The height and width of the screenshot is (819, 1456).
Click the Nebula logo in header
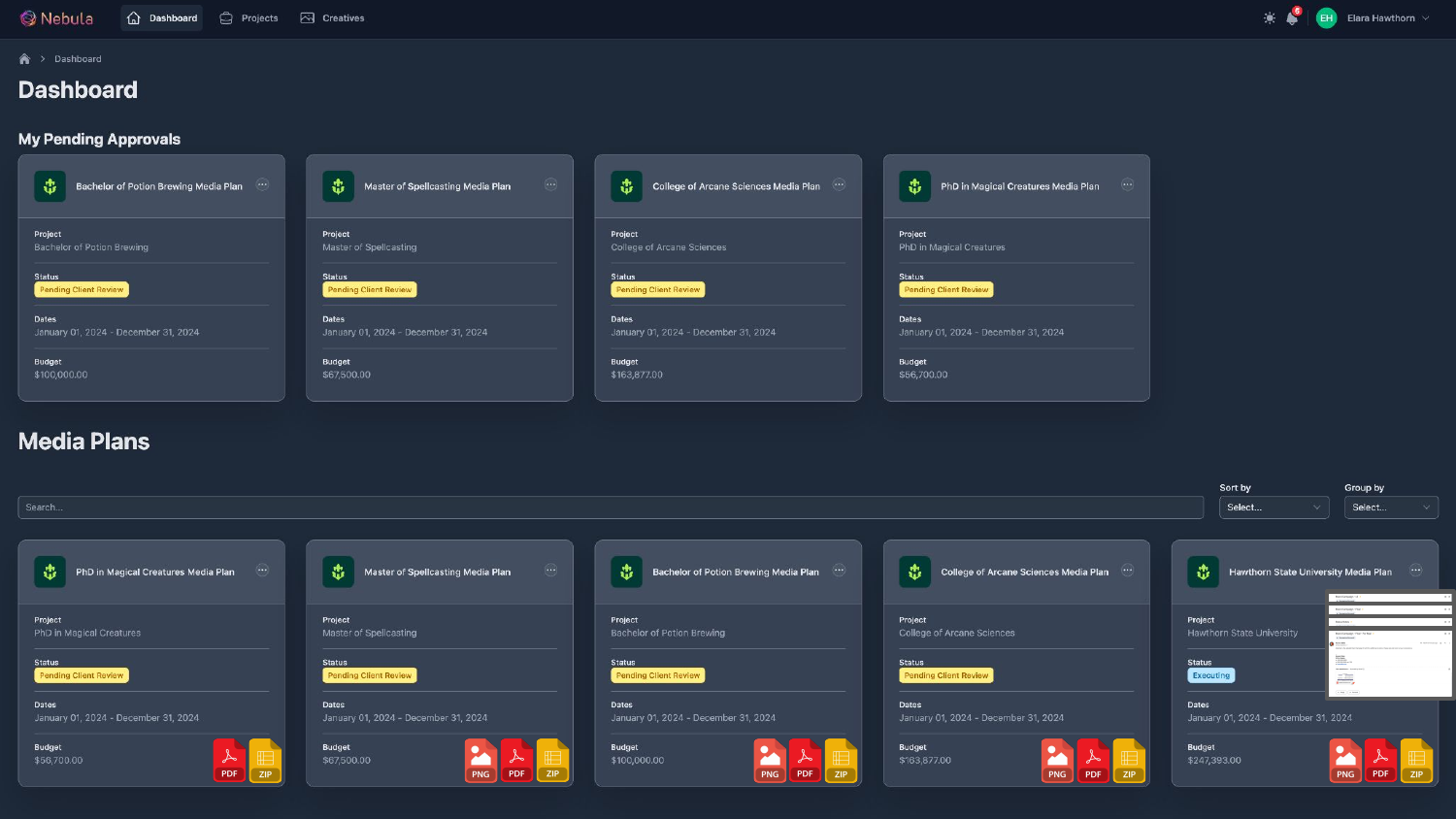pyautogui.click(x=57, y=18)
